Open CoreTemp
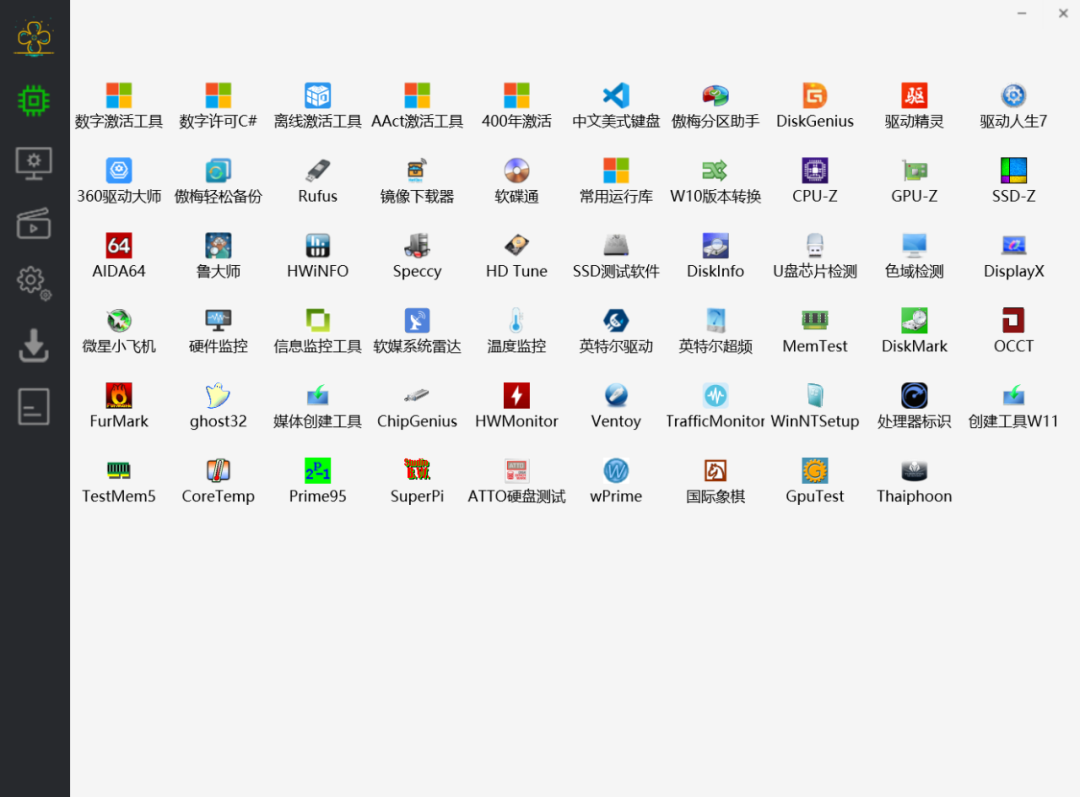1080x797 pixels. pyautogui.click(x=218, y=482)
